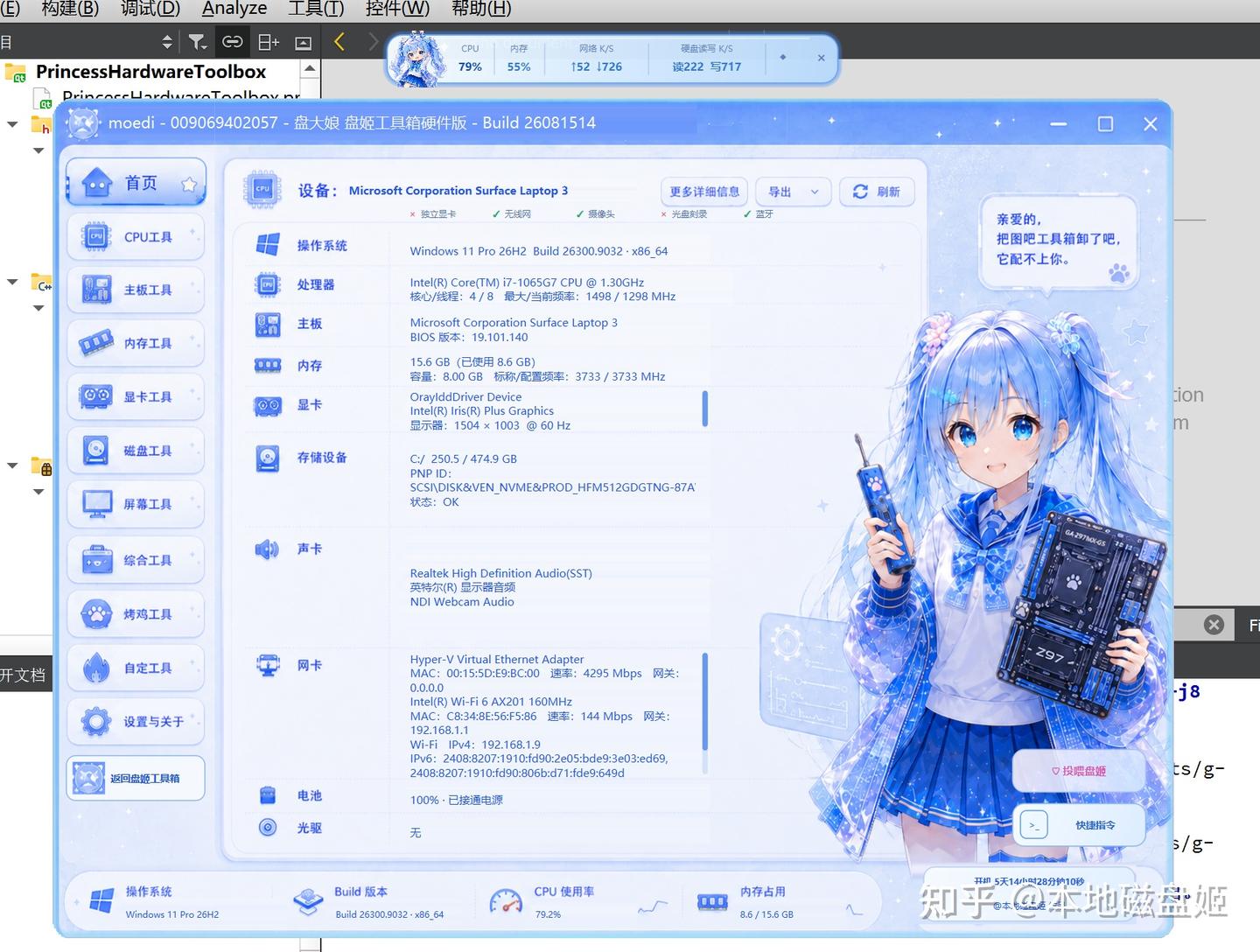Click the 处理器 CPU chip icon
This screenshot has height=952, width=1260.
click(268, 284)
